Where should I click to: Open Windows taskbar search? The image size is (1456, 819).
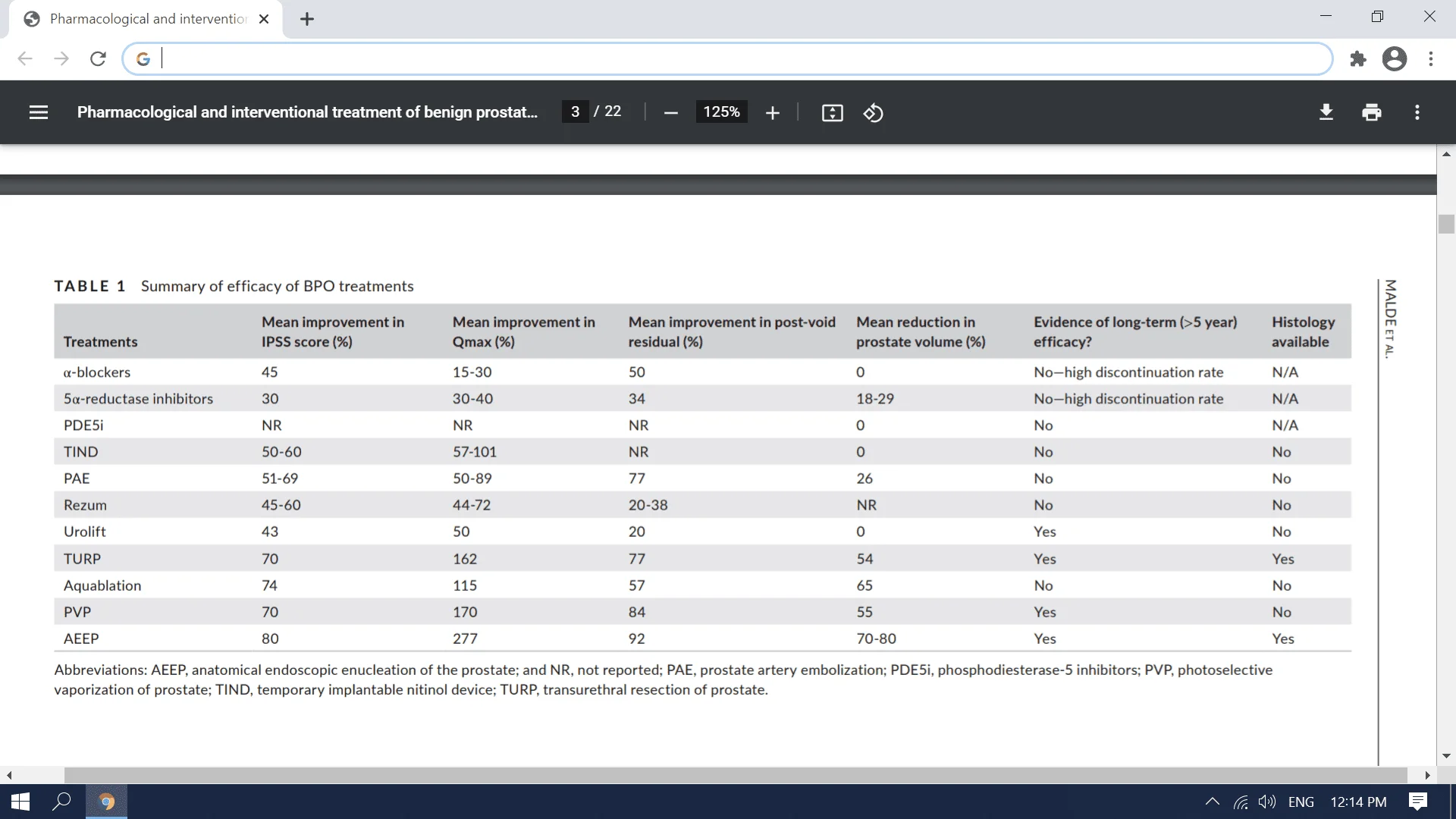coord(61,802)
